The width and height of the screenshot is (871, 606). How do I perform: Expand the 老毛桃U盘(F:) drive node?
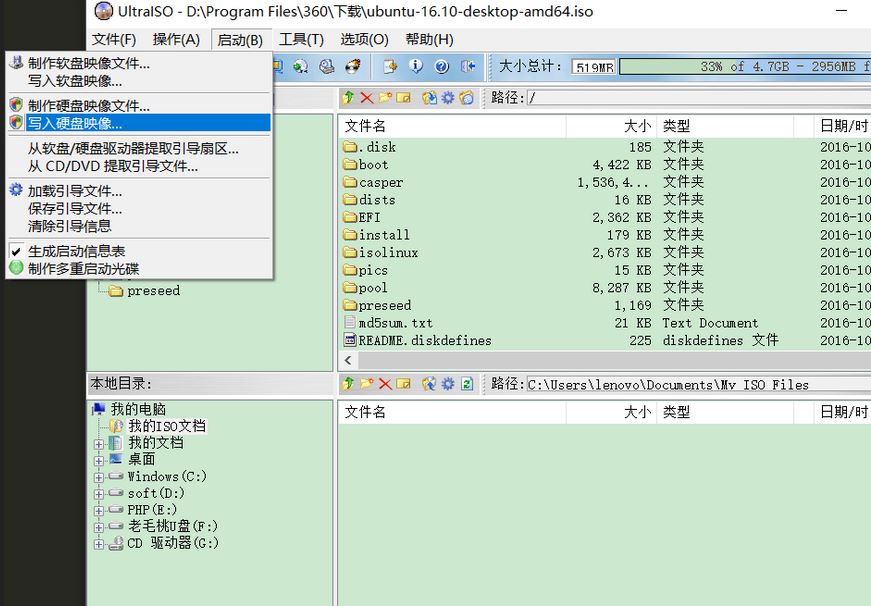pyautogui.click(x=99, y=527)
